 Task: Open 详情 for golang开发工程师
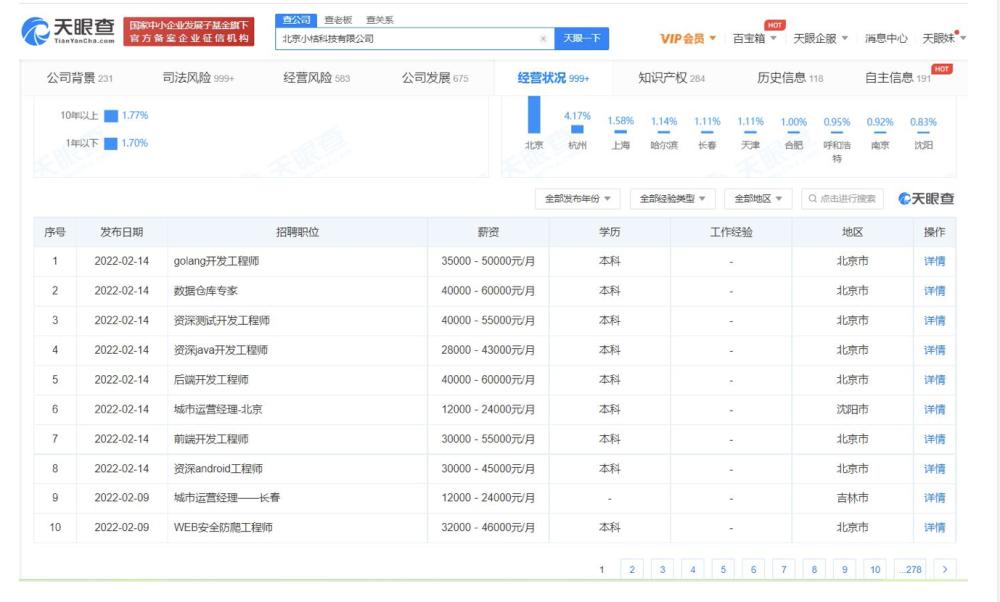click(934, 261)
